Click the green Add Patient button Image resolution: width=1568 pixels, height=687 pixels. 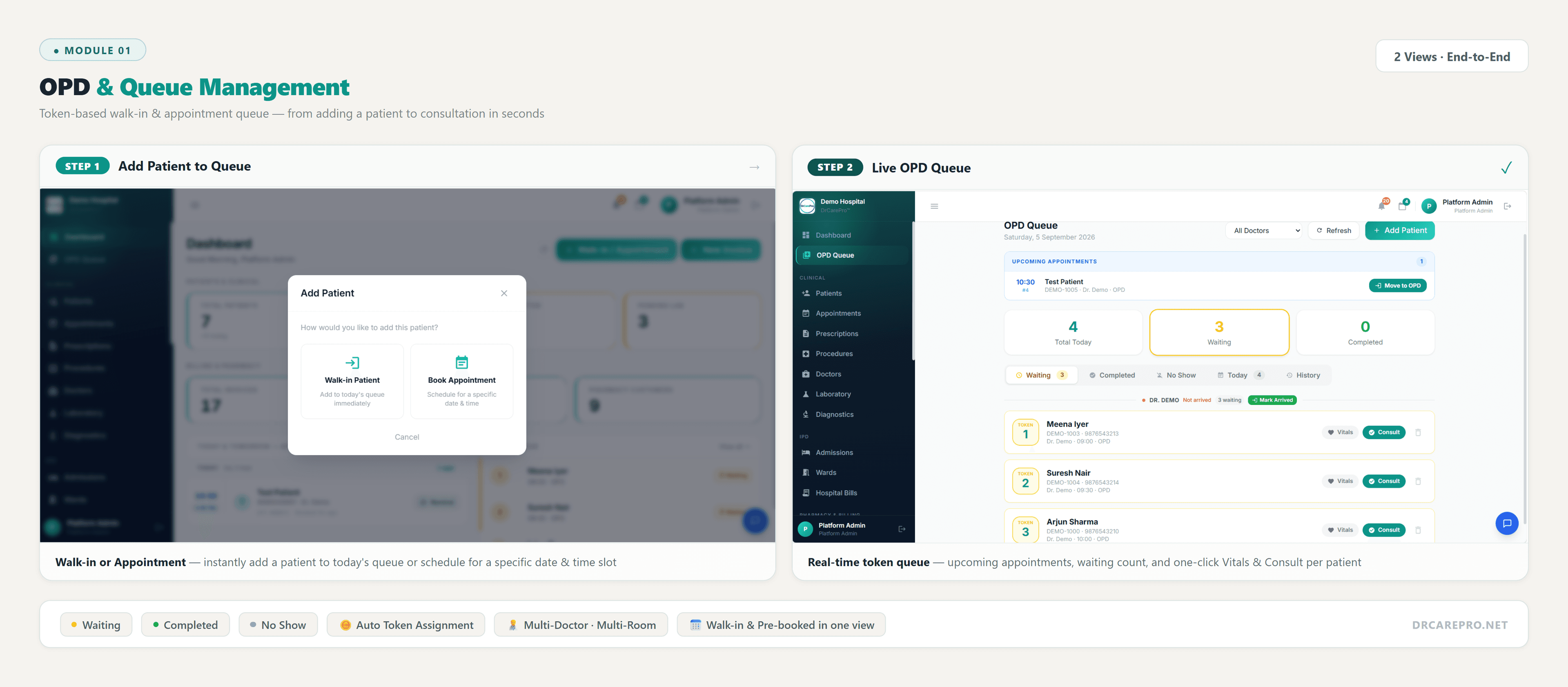[x=1399, y=230]
